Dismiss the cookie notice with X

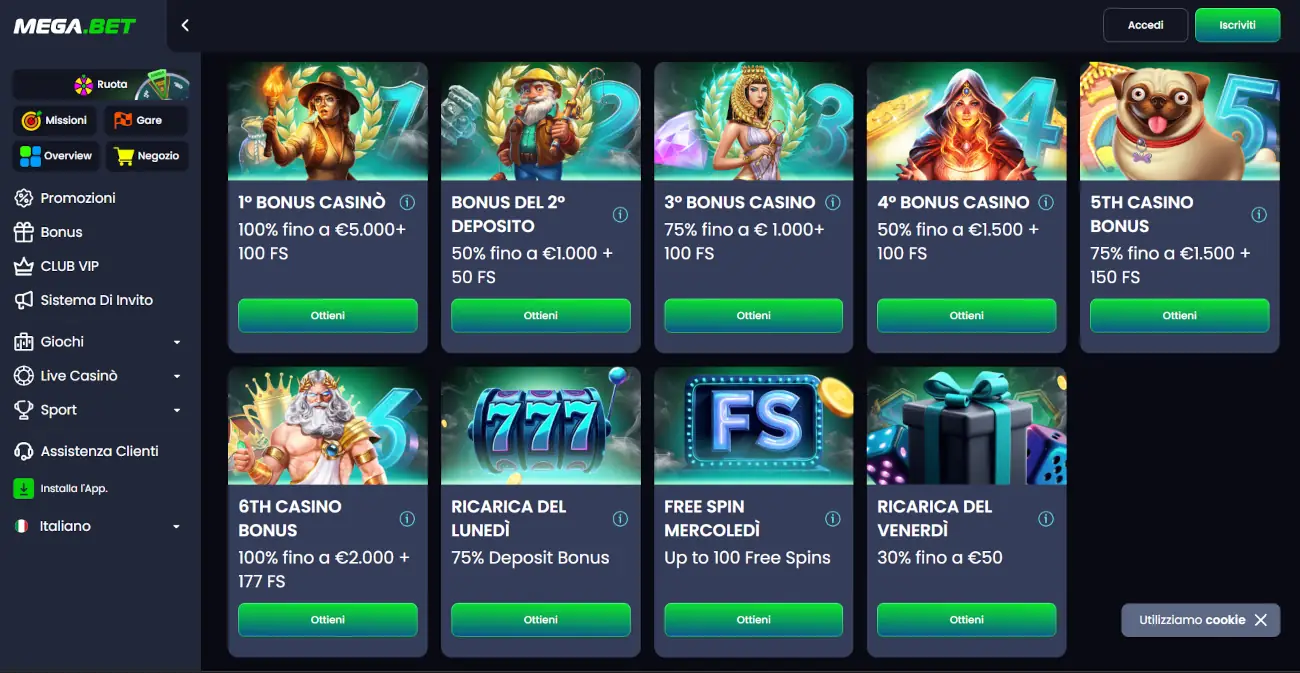click(1260, 620)
